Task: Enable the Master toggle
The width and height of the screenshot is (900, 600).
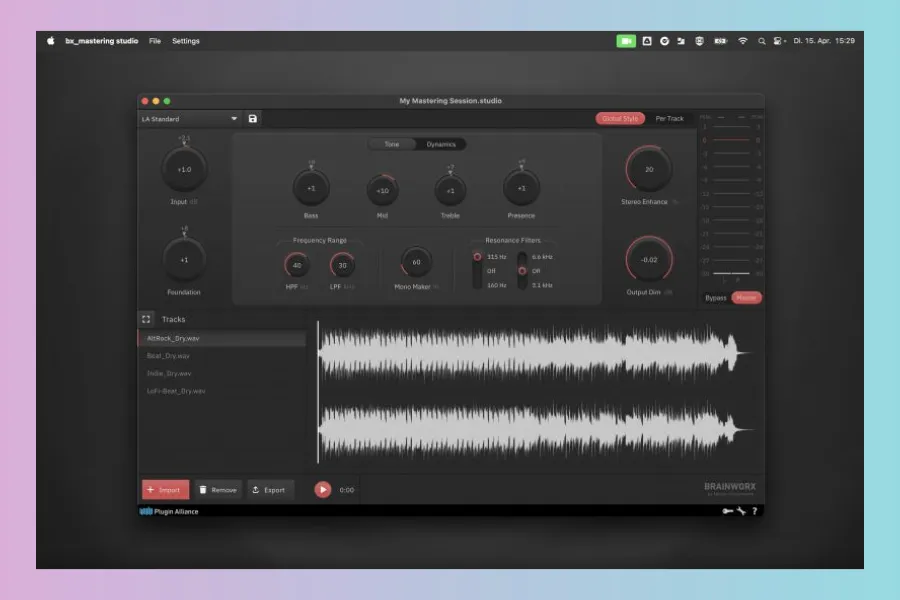Action: point(746,298)
